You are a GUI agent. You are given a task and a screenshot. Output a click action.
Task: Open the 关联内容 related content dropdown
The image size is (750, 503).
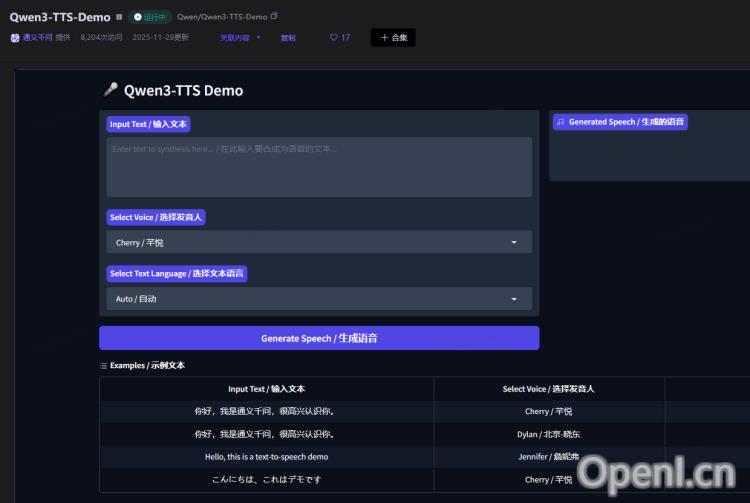[x=240, y=38]
